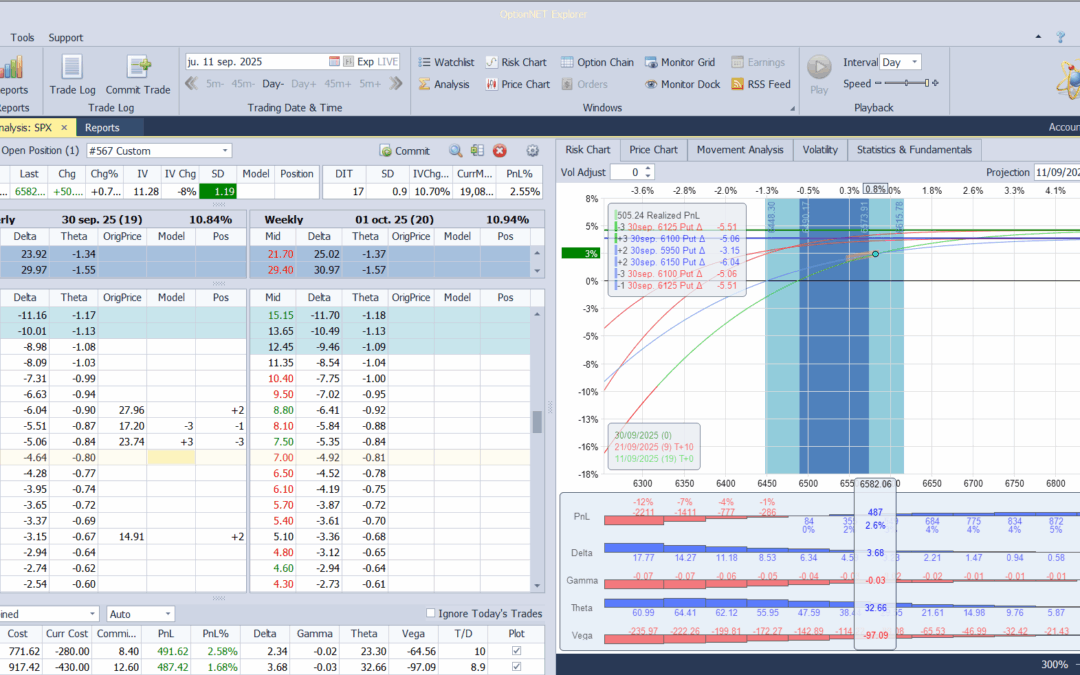Click the scroll-down arrow of the put chain

point(537,586)
